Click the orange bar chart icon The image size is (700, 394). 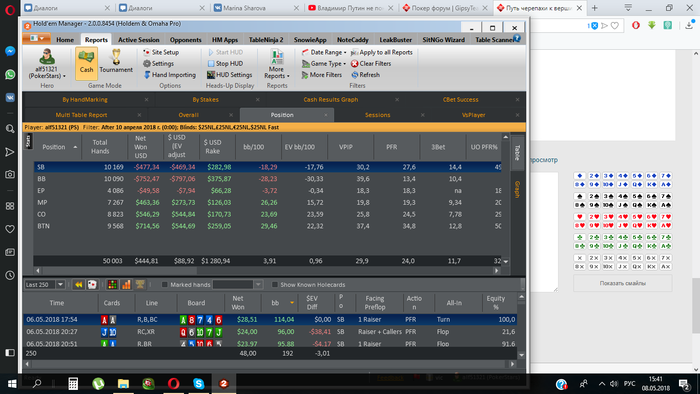pos(126,285)
